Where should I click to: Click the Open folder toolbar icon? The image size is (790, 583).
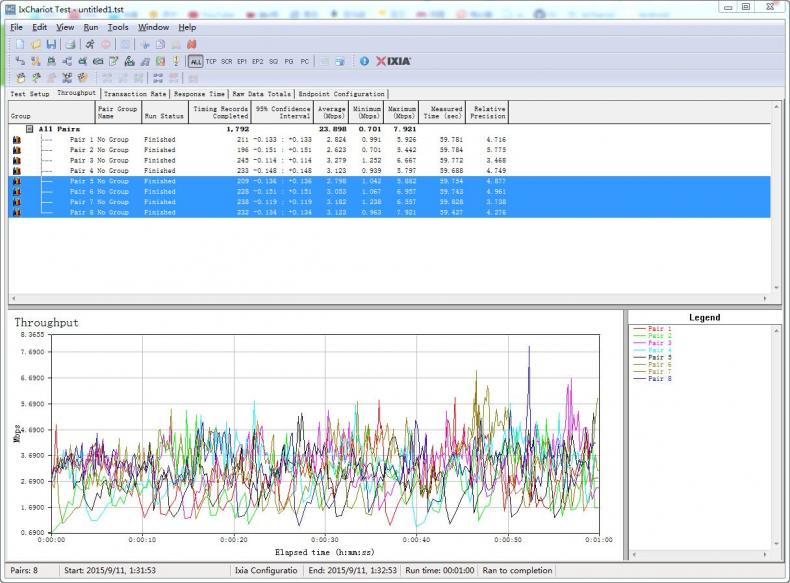click(x=36, y=44)
